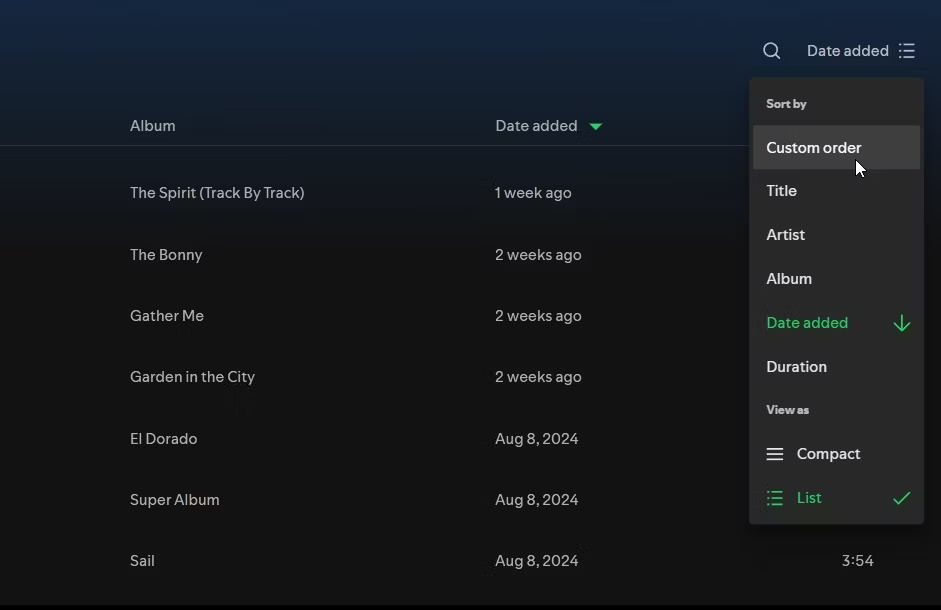Viewport: 941px width, 610px height.
Task: Click the List view bullet icon
Action: pyautogui.click(x=775, y=497)
